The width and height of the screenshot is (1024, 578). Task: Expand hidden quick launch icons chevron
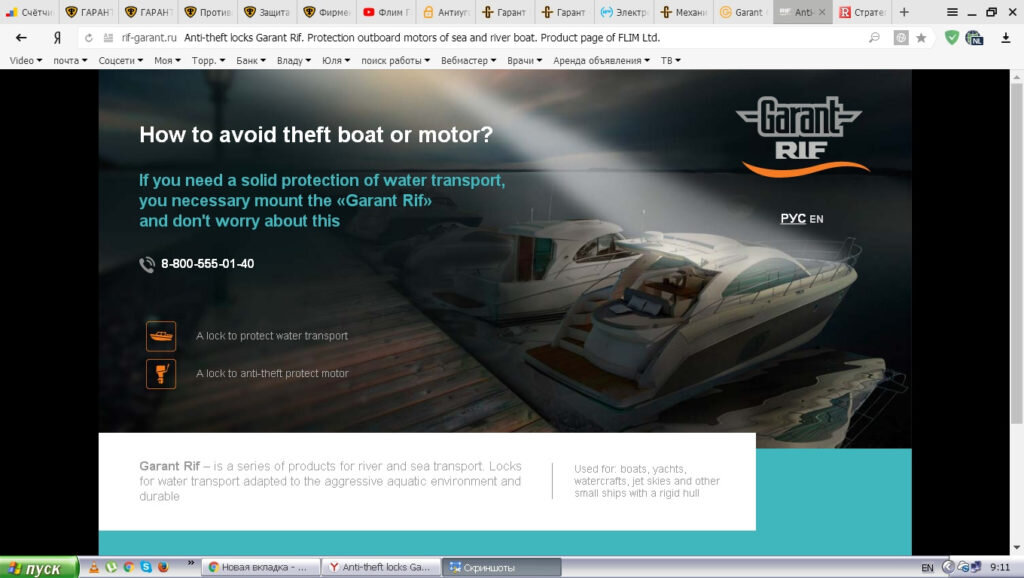191,562
